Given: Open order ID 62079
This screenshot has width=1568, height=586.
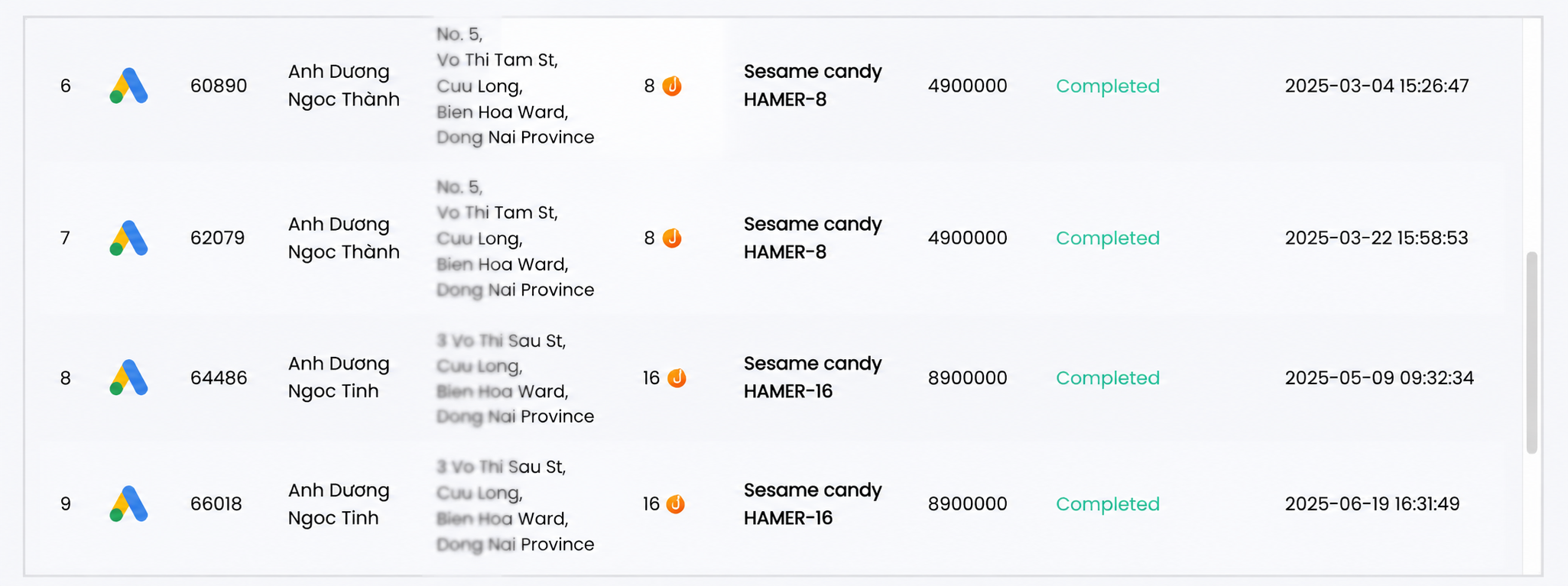Looking at the screenshot, I should (218, 238).
